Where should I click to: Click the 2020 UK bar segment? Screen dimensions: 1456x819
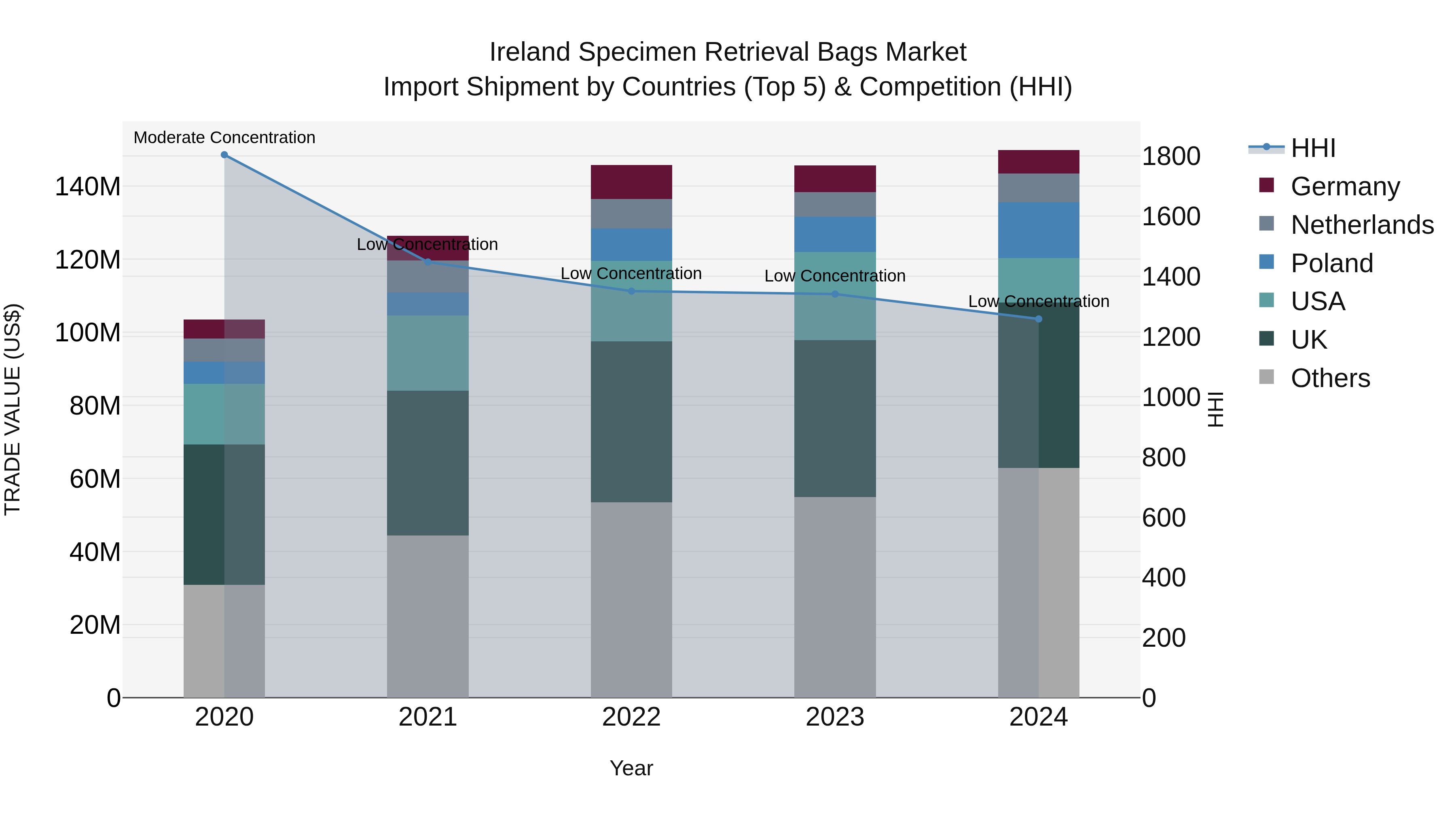[x=224, y=514]
